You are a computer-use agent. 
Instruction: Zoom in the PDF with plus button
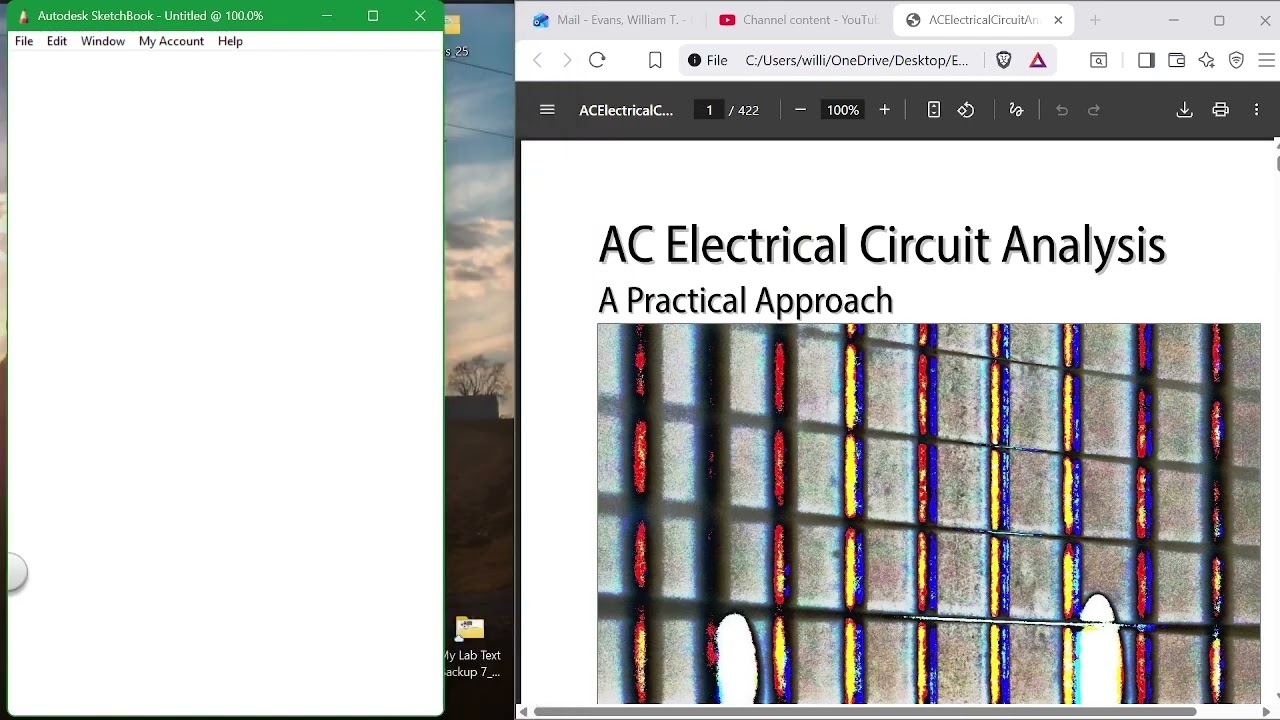(x=884, y=110)
